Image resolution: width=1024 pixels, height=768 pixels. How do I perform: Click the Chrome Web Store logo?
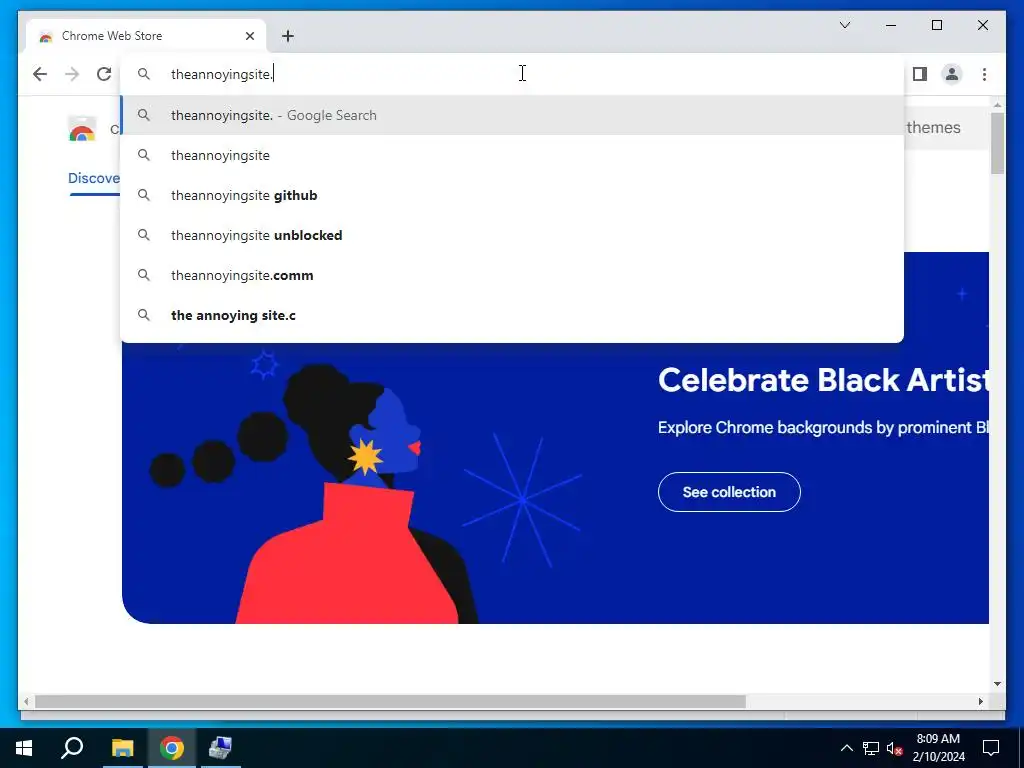pyautogui.click(x=82, y=129)
